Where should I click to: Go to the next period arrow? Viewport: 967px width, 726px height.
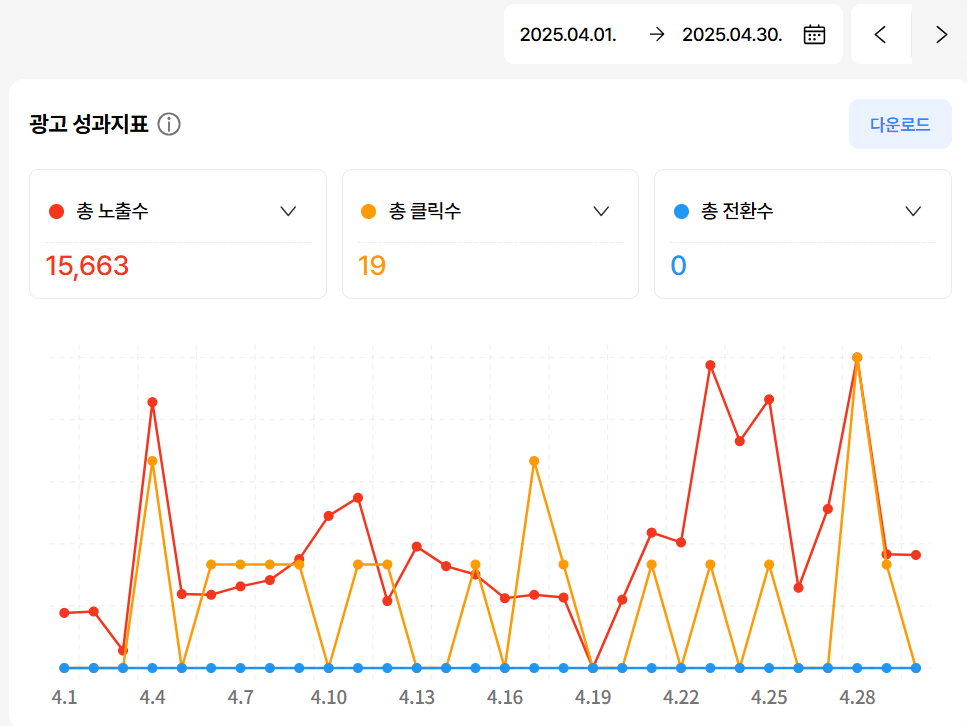click(x=940, y=35)
